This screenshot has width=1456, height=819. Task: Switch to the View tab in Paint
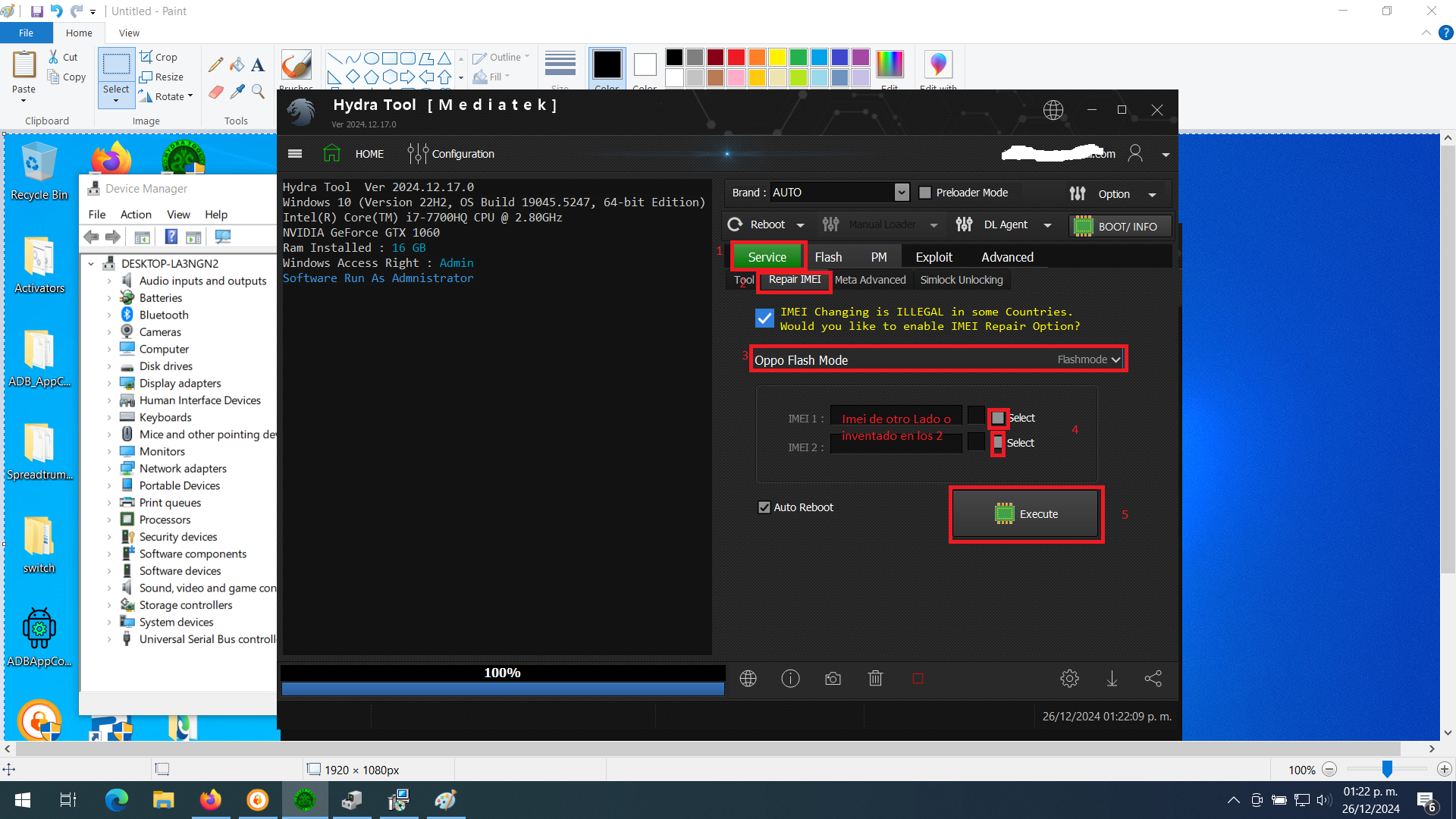[129, 33]
